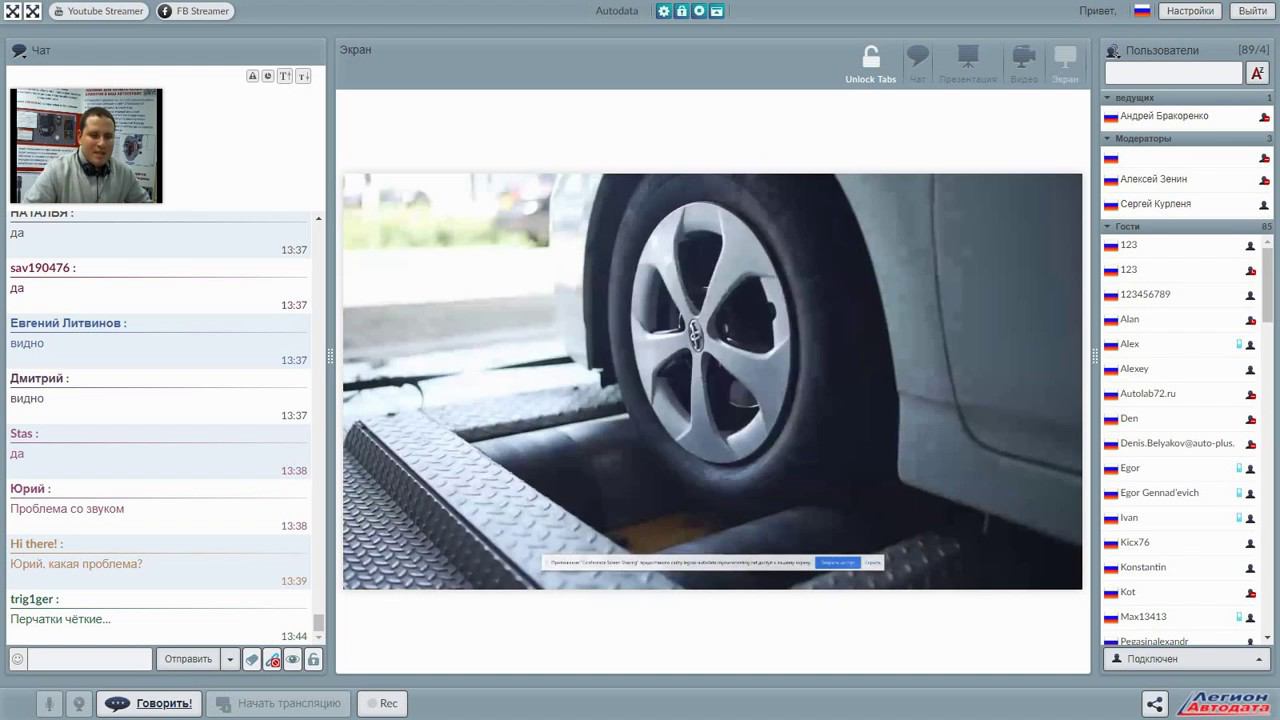
Task: Click the chat message input field
Action: click(x=90, y=659)
